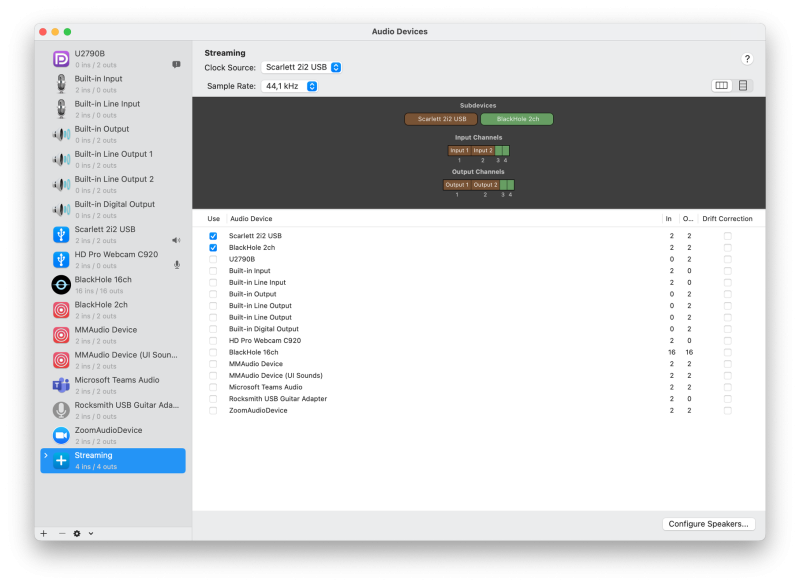Click the default output speaker indicator on Scarlett 2i2
Viewport: 800px width, 586px height.
[176, 240]
